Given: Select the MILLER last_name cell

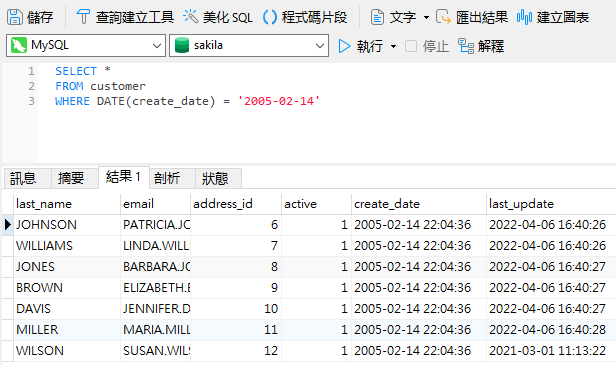Looking at the screenshot, I should (x=67, y=330).
